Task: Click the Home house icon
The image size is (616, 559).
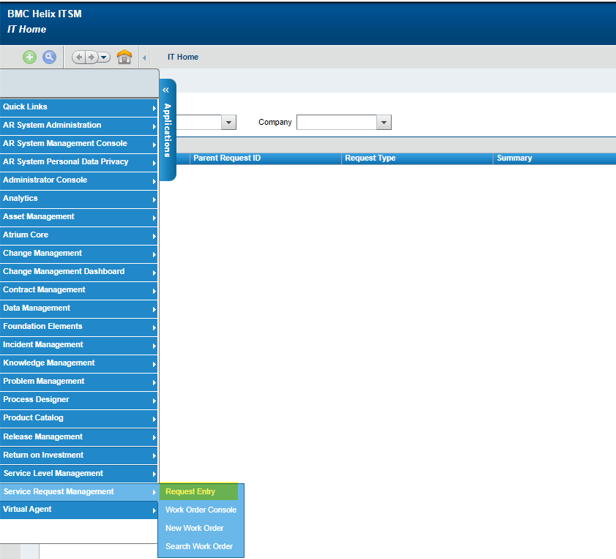Action: point(125,57)
